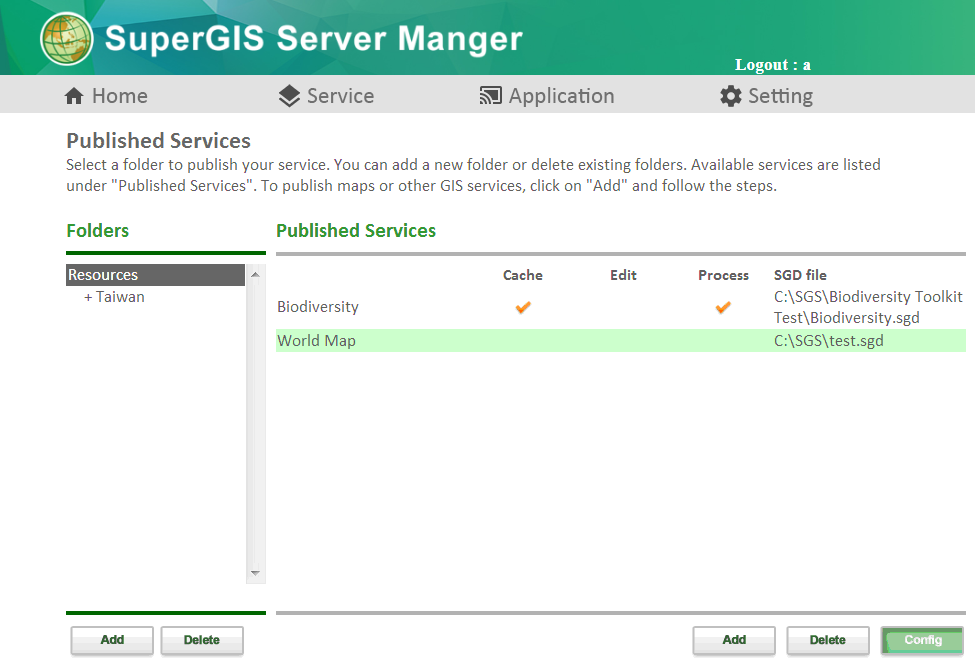The height and width of the screenshot is (670, 975).
Task: Click the SuperGIS Server Manger title
Action: coord(314,39)
